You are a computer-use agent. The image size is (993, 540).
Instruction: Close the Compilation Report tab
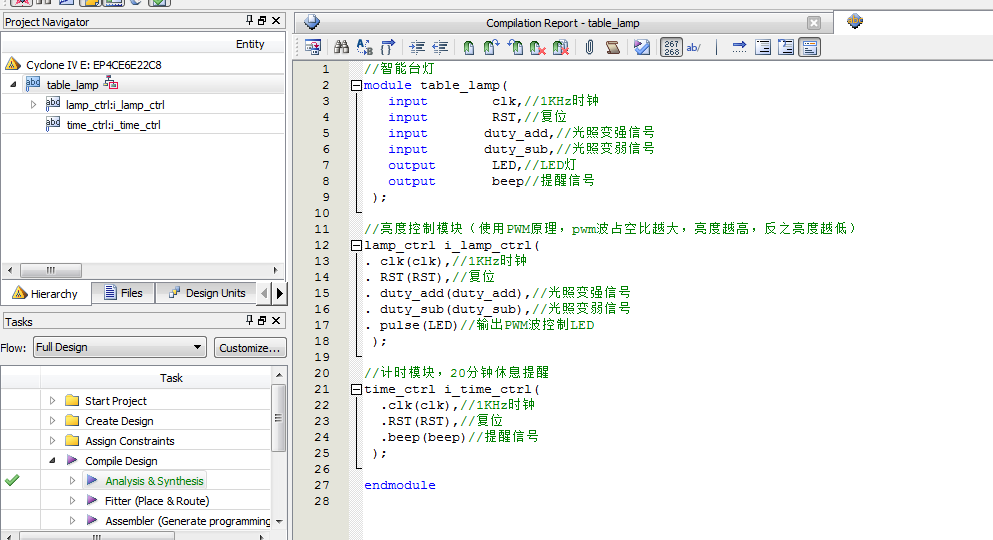(x=814, y=23)
